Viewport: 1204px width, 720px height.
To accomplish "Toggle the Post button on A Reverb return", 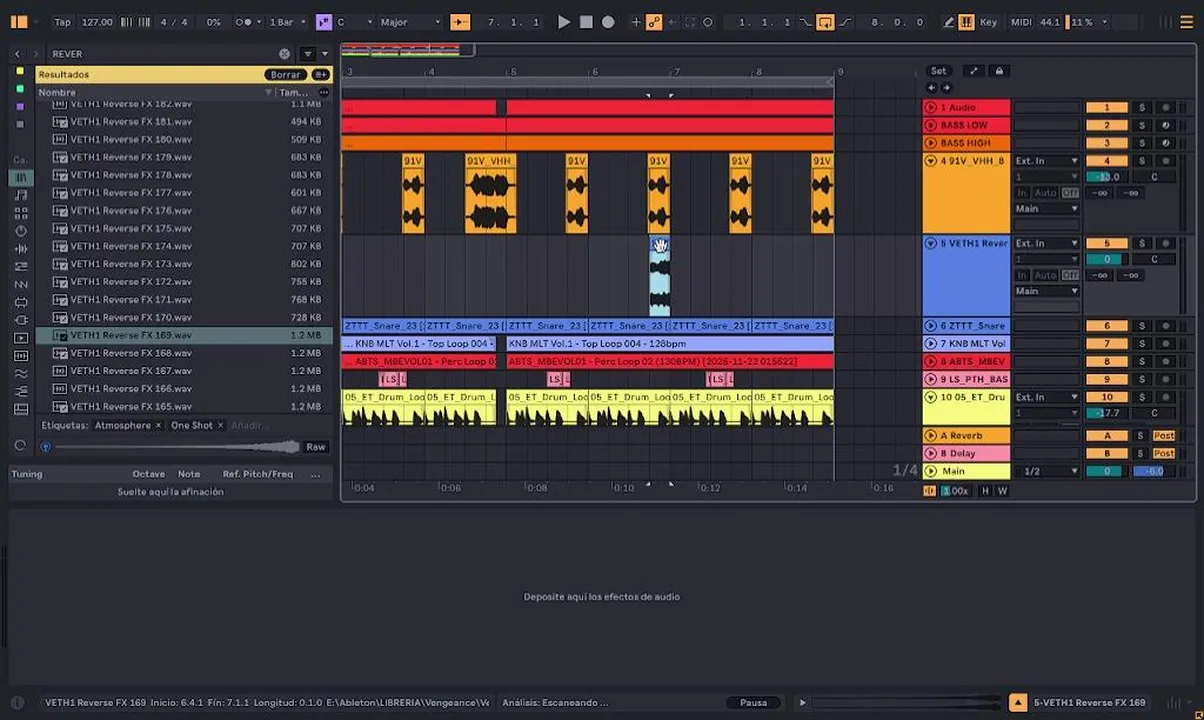I will tap(1164, 436).
